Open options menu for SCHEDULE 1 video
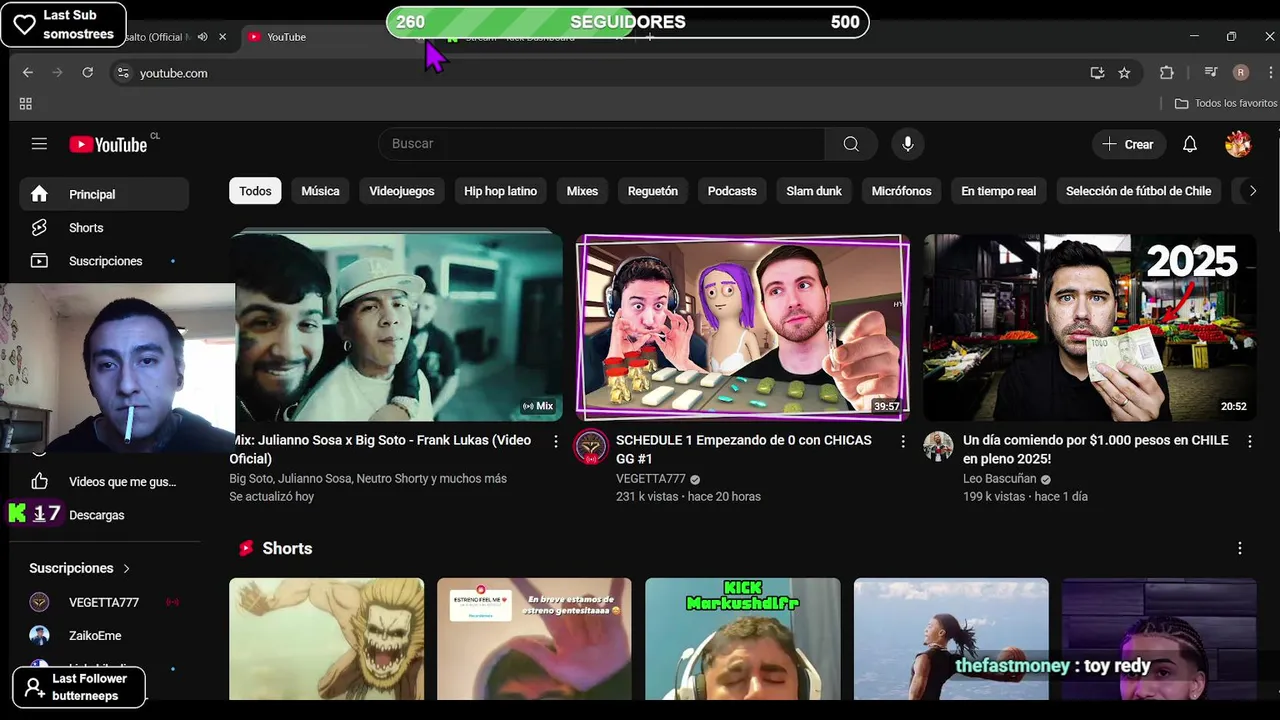 [903, 441]
